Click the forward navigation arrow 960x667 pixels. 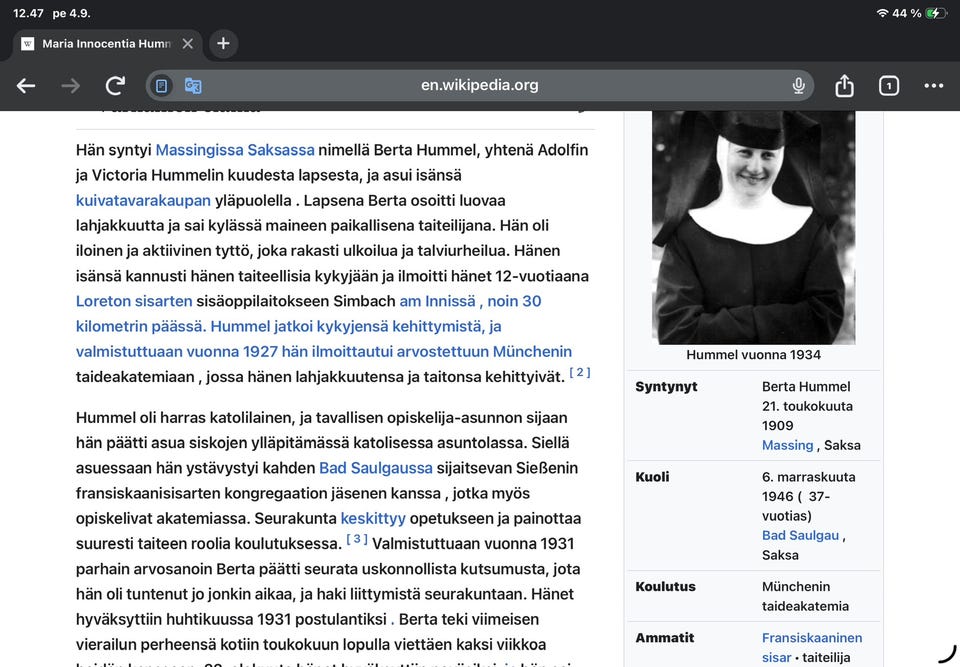[70, 86]
